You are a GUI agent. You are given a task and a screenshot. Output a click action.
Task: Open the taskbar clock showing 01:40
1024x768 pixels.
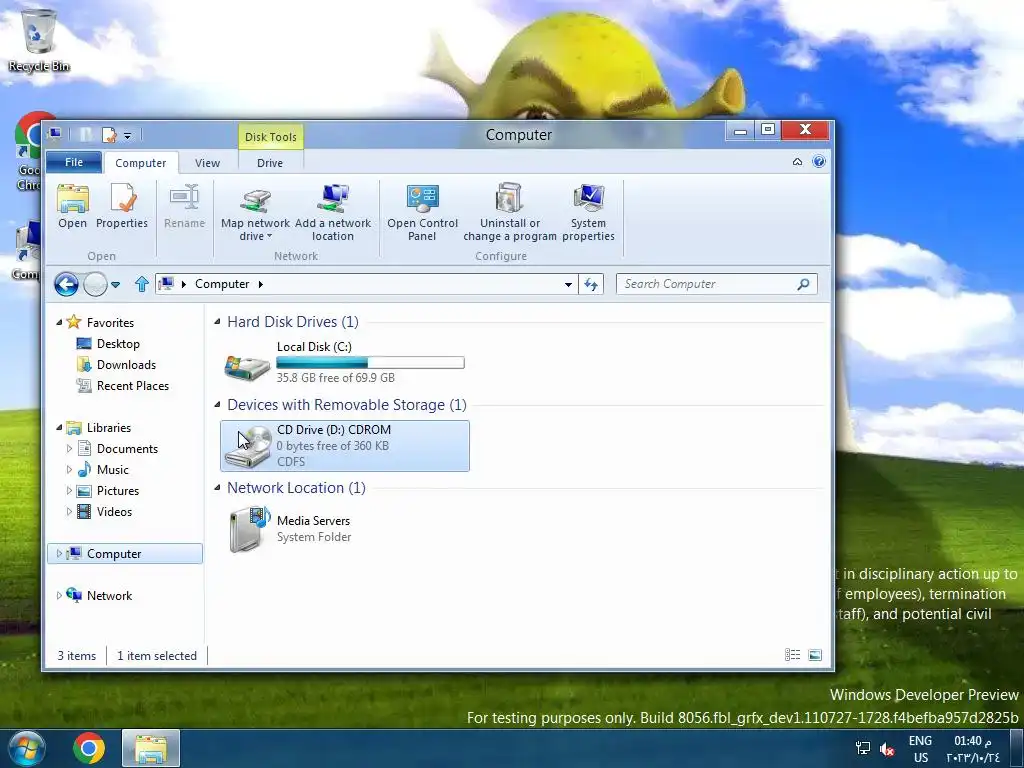973,749
